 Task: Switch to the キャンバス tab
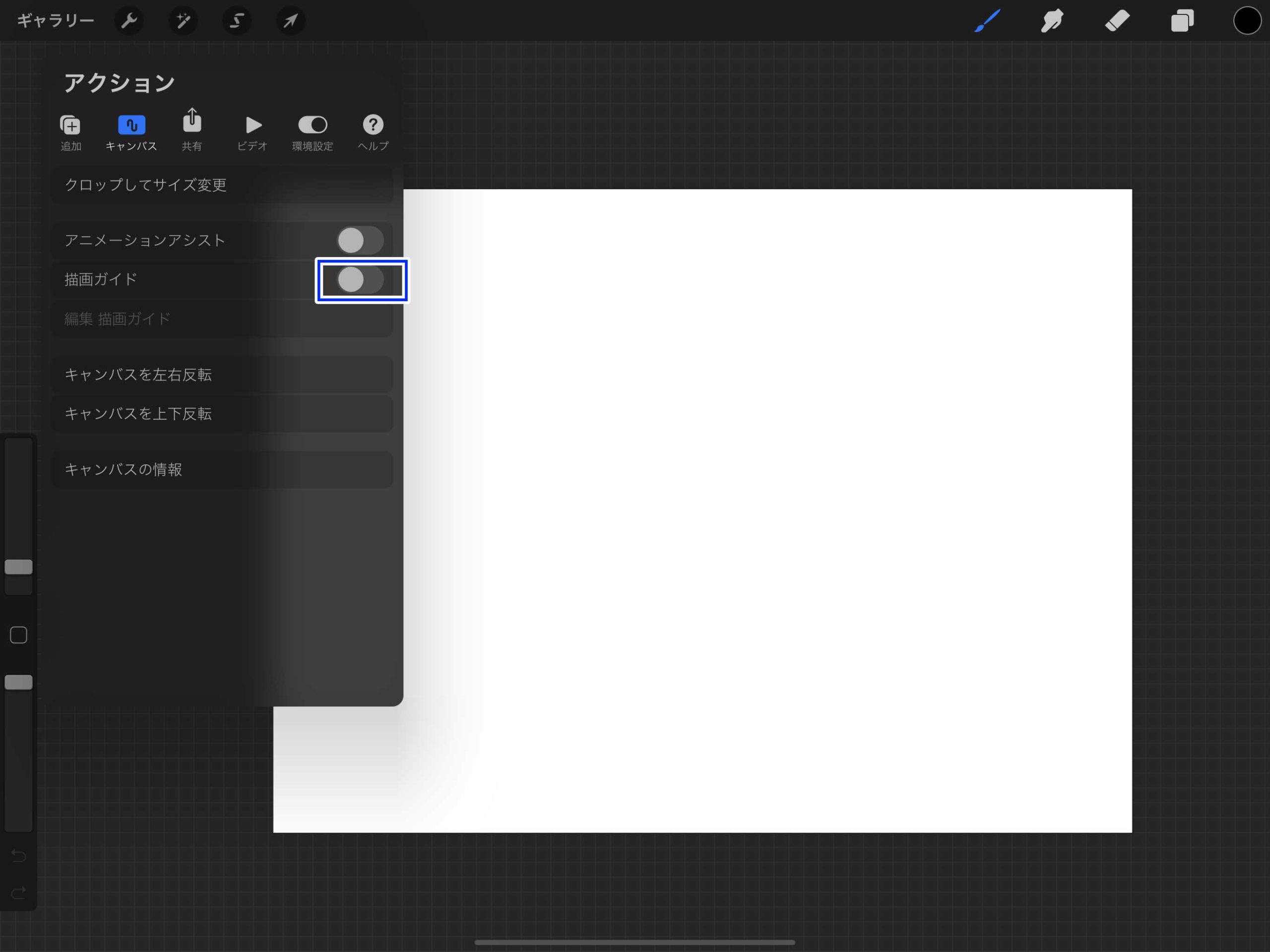click(131, 132)
